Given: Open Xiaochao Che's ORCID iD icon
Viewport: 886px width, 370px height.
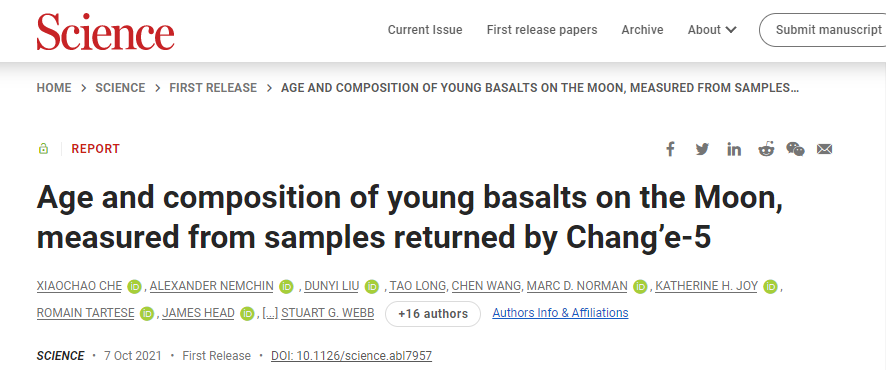Looking at the screenshot, I should pyautogui.click(x=134, y=287).
